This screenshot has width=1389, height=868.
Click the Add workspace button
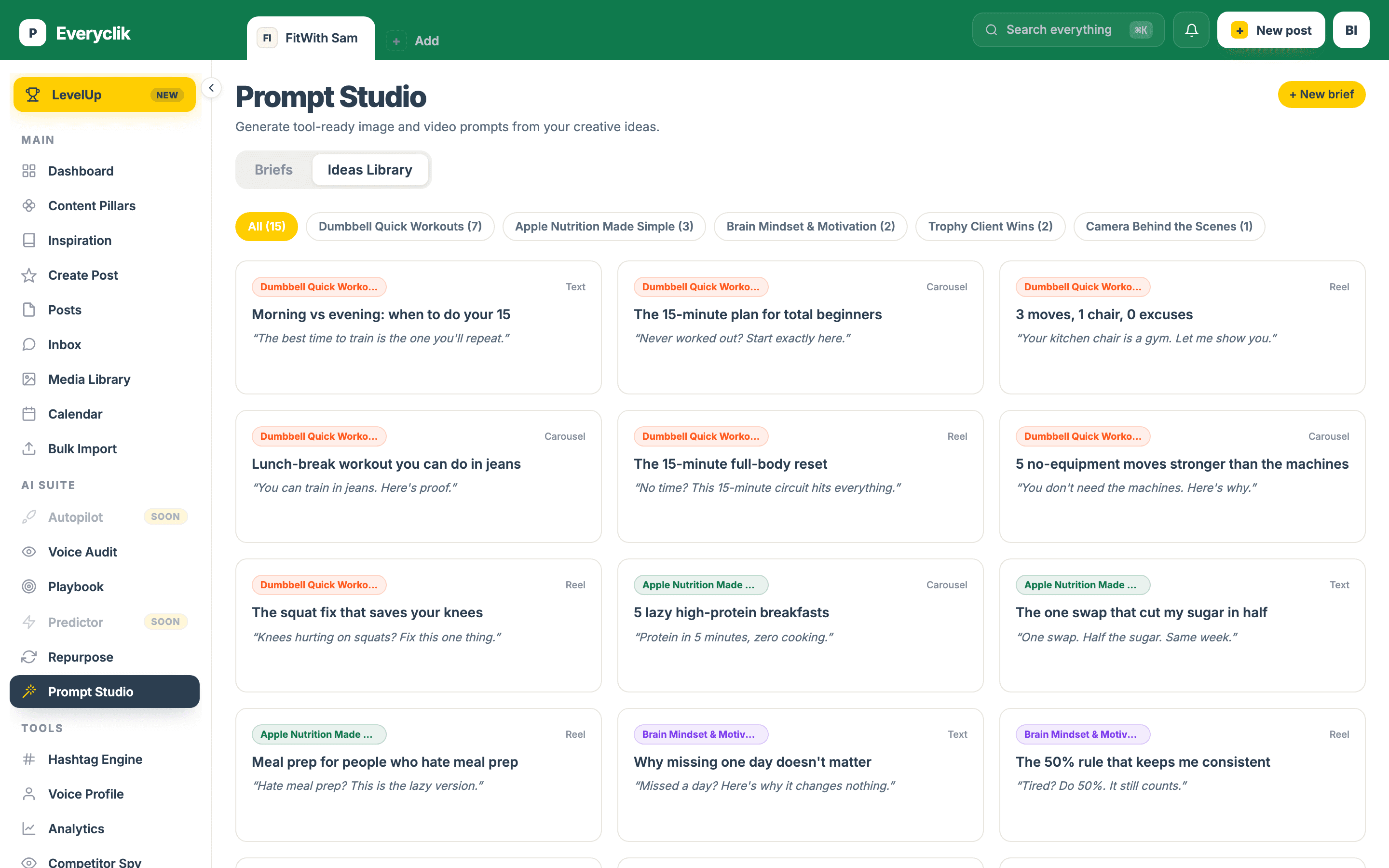tap(413, 41)
